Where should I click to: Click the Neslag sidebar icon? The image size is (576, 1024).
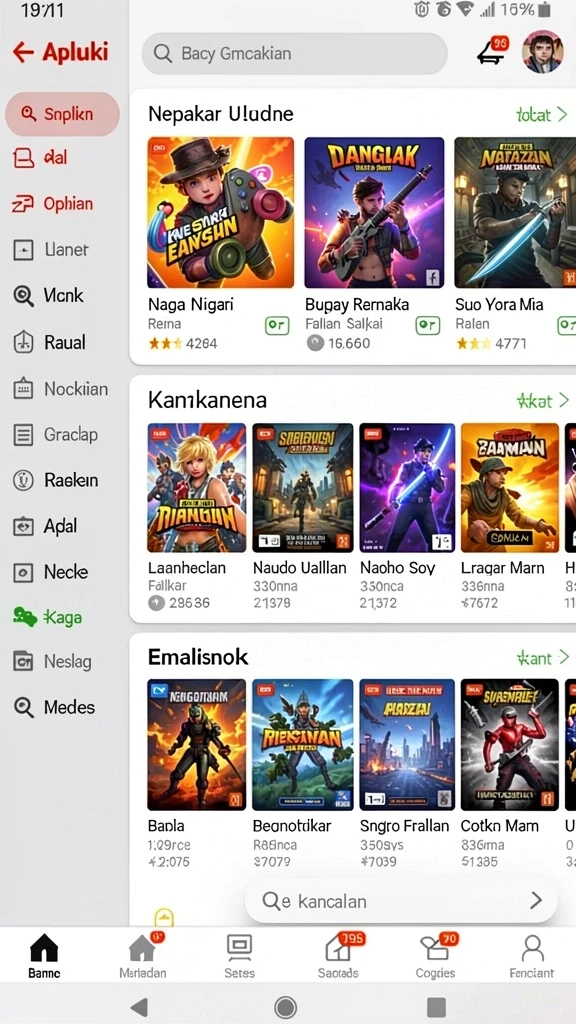tap(23, 662)
